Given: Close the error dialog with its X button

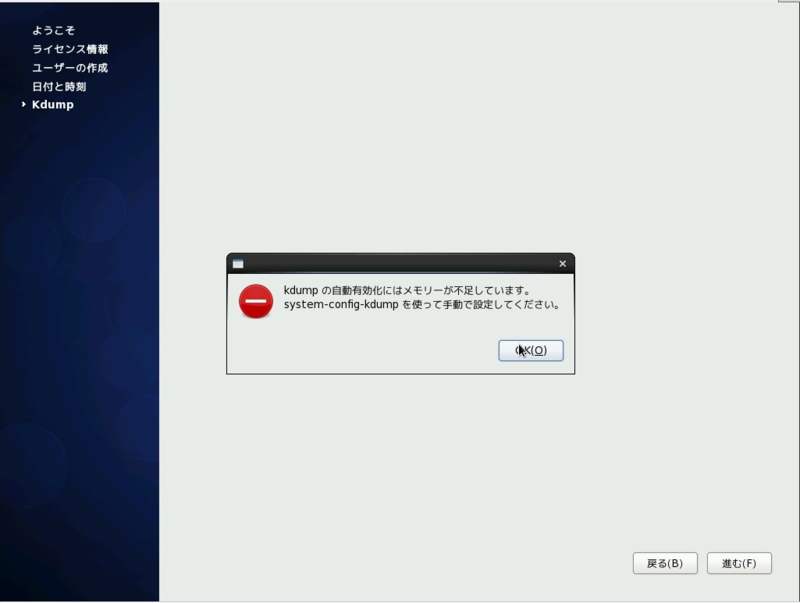Looking at the screenshot, I should point(562,264).
